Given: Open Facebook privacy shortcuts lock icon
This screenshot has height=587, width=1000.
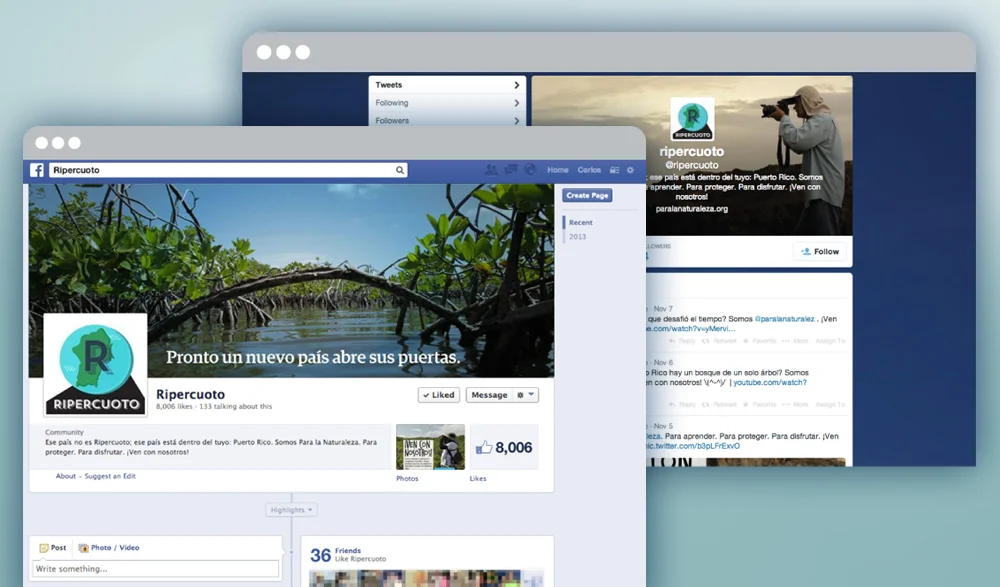Looking at the screenshot, I should (x=614, y=170).
